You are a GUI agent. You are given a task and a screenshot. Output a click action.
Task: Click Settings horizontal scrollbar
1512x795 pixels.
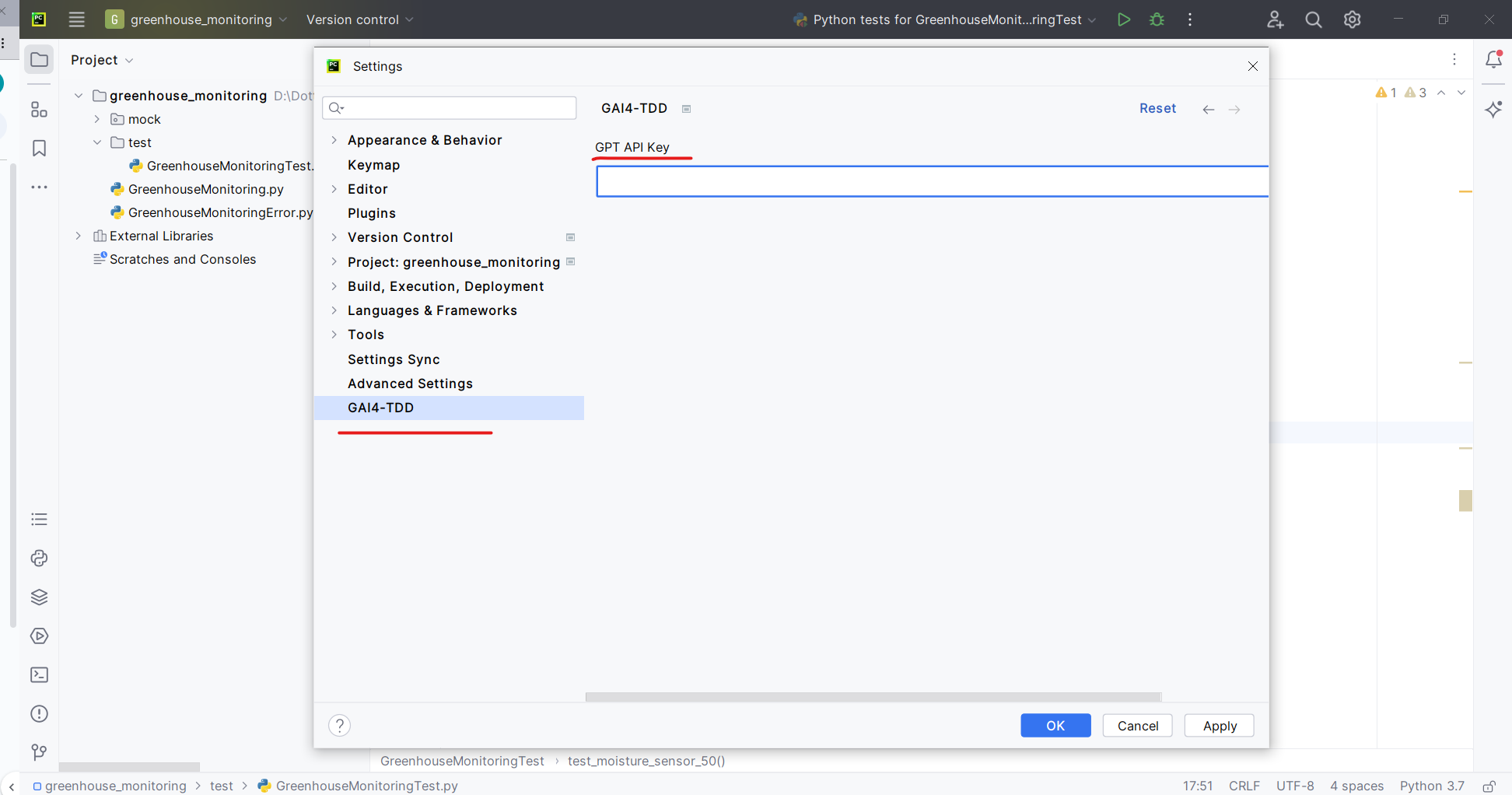(x=873, y=697)
